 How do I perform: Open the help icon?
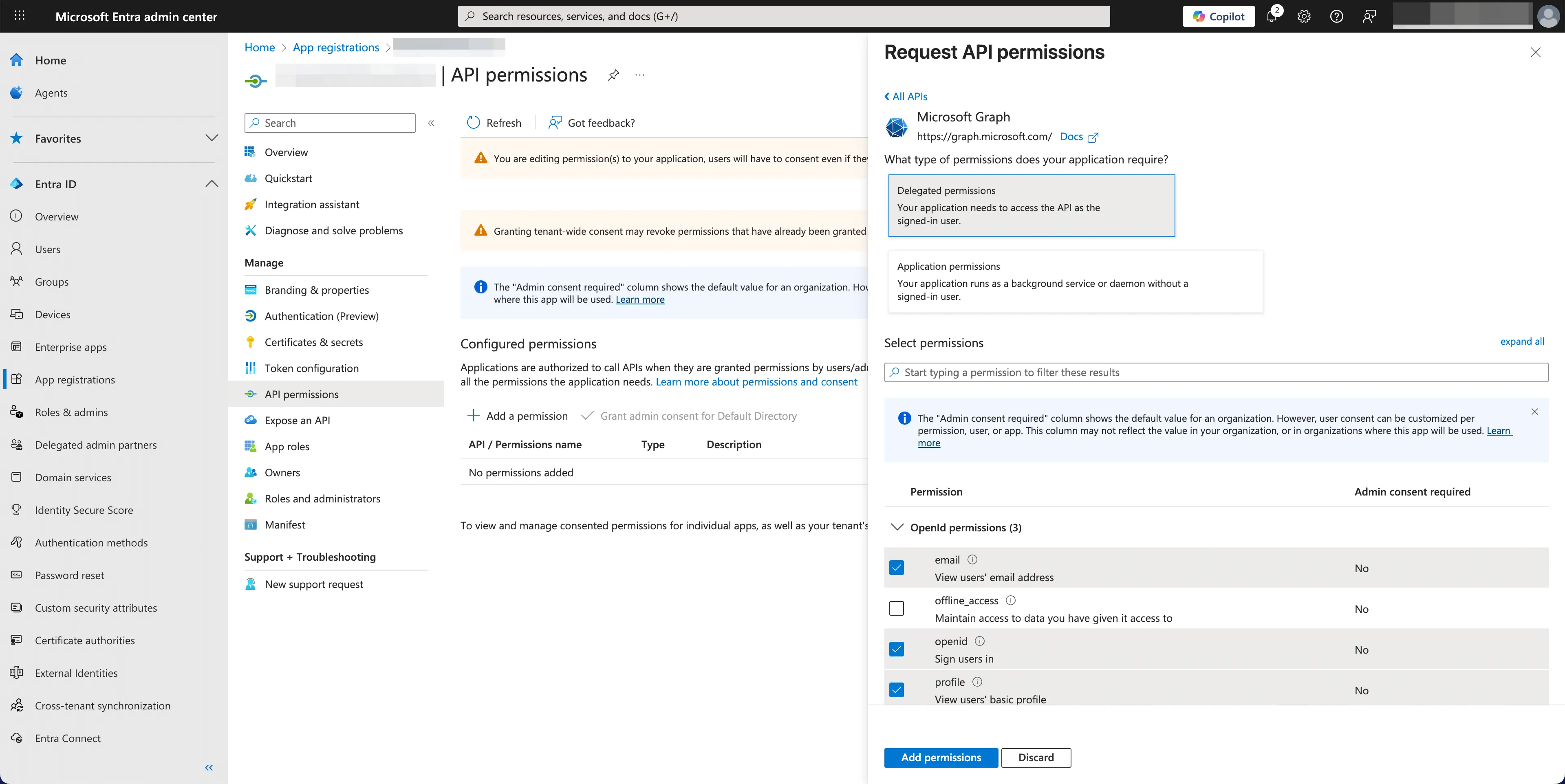(x=1336, y=16)
